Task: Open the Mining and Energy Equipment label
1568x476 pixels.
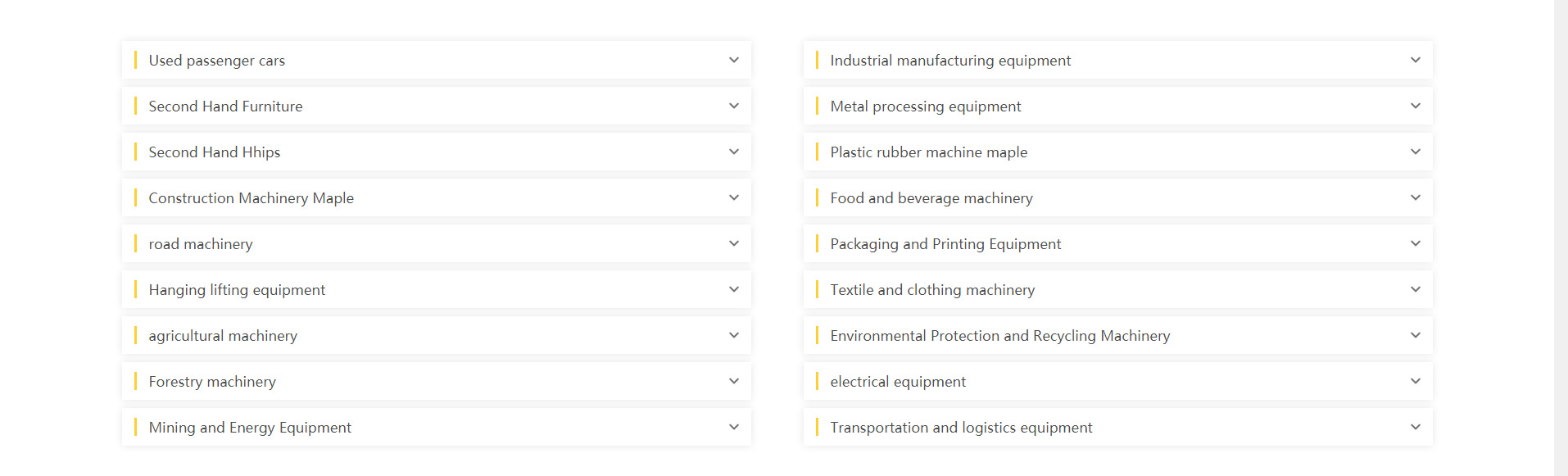Action: coord(250,428)
